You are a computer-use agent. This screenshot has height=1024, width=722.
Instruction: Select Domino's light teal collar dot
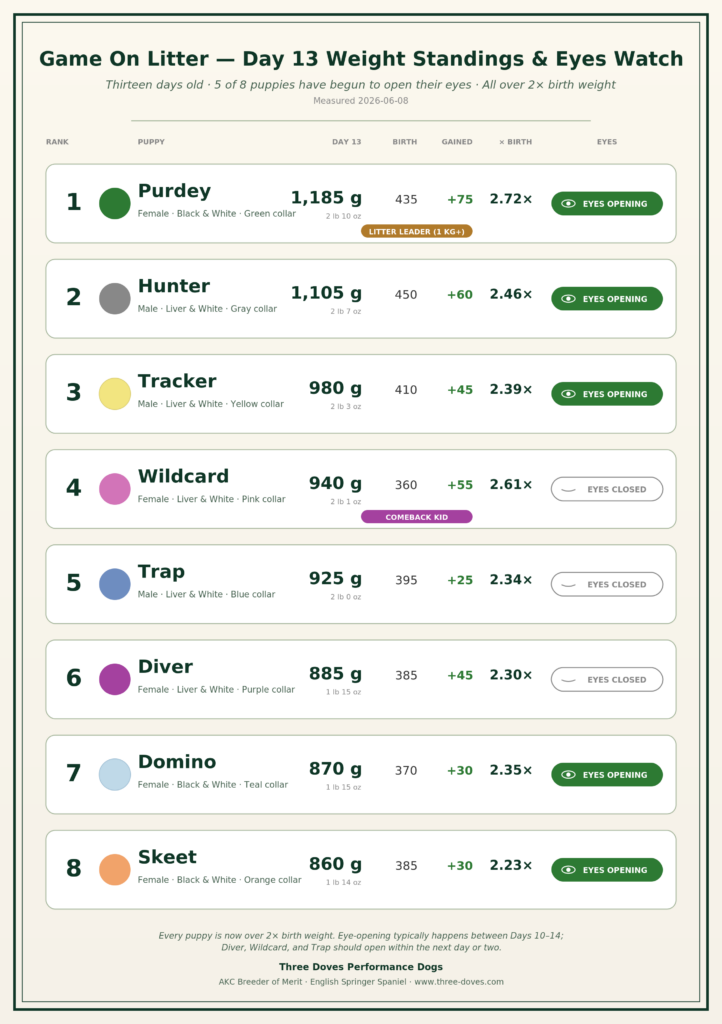click(115, 775)
